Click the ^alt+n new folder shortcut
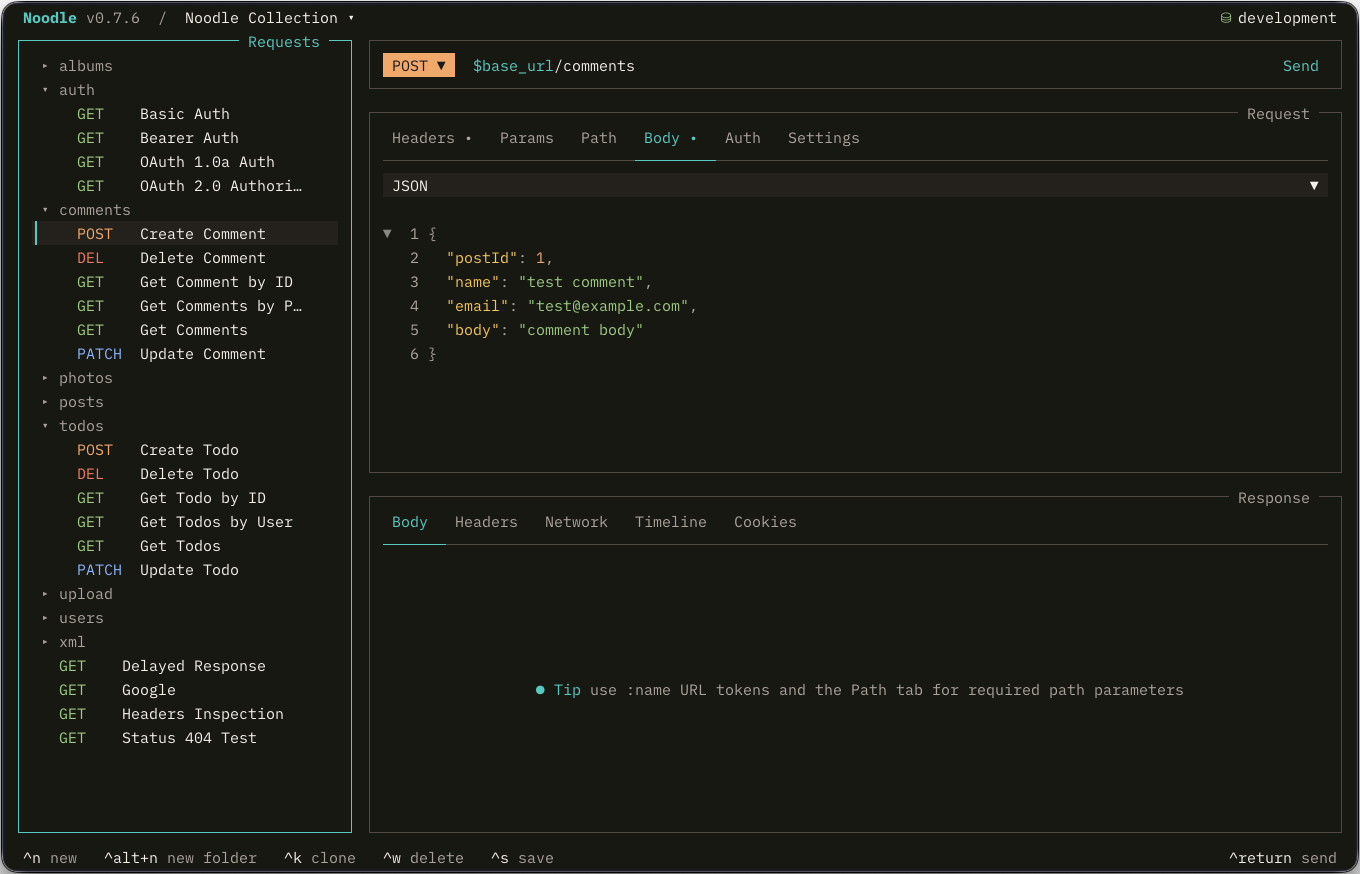This screenshot has height=874, width=1360. (180, 858)
